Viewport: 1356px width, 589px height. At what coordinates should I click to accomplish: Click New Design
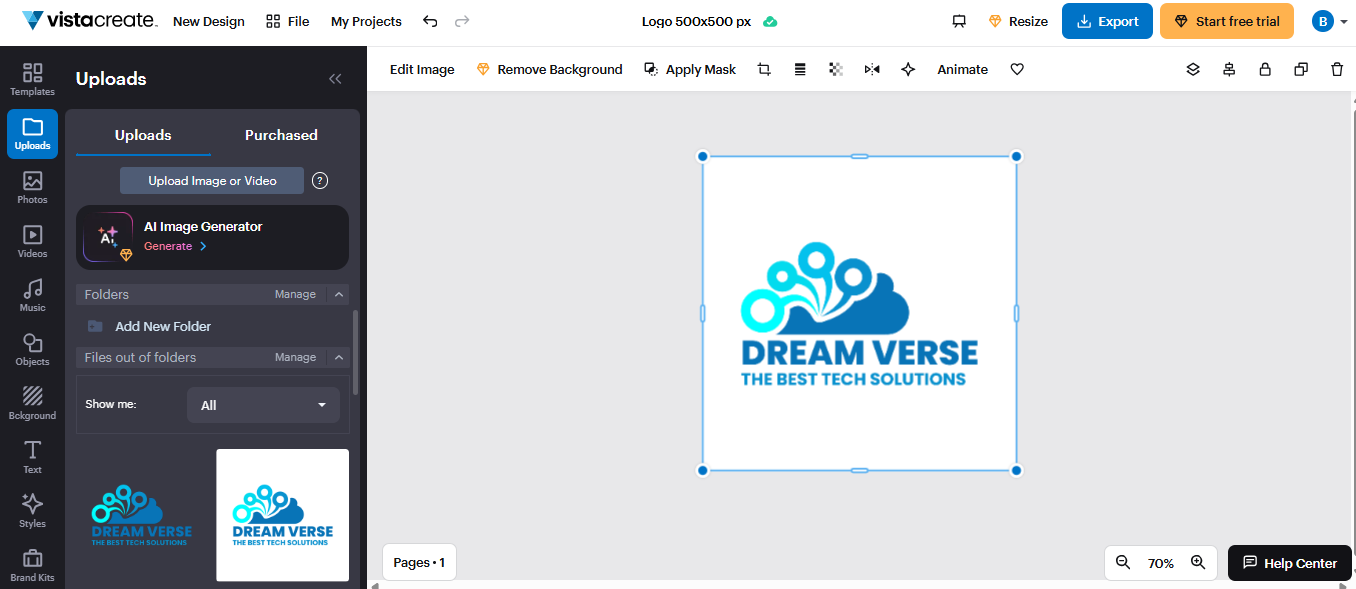coord(209,21)
